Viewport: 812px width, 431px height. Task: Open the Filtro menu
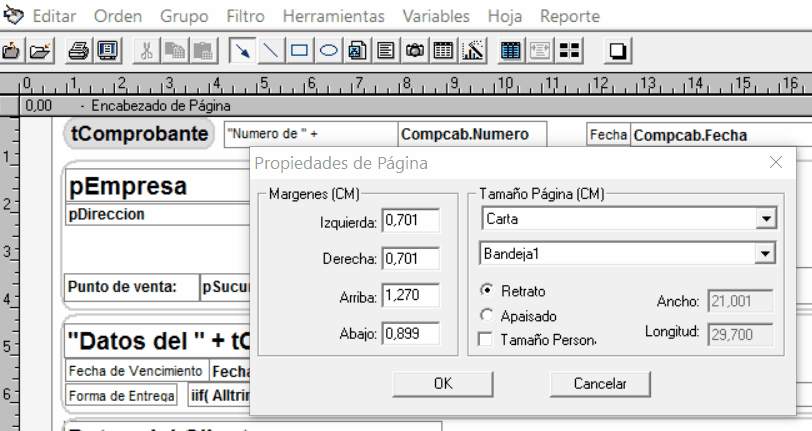point(245,16)
